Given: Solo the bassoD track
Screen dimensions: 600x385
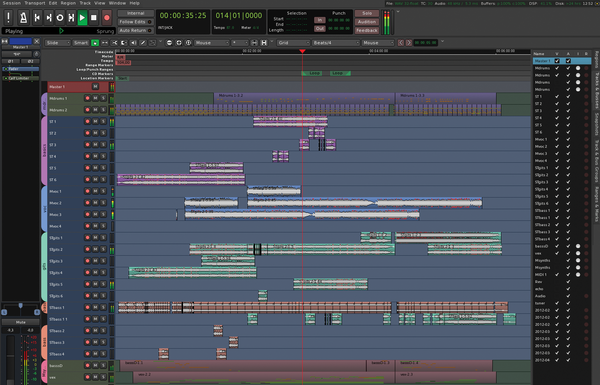Looking at the screenshot, I should click(x=103, y=365).
